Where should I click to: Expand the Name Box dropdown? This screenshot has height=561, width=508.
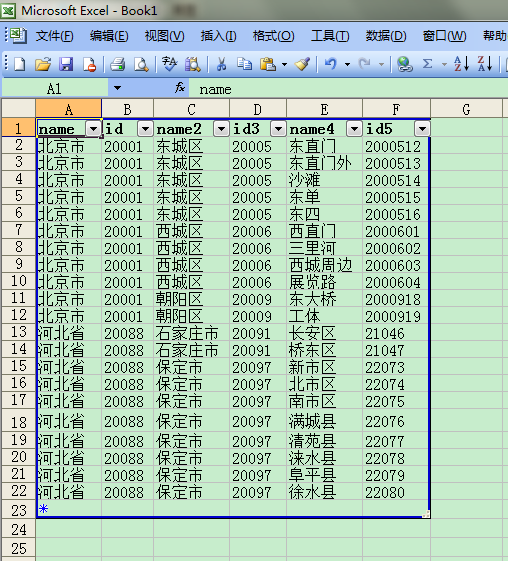(x=117, y=88)
